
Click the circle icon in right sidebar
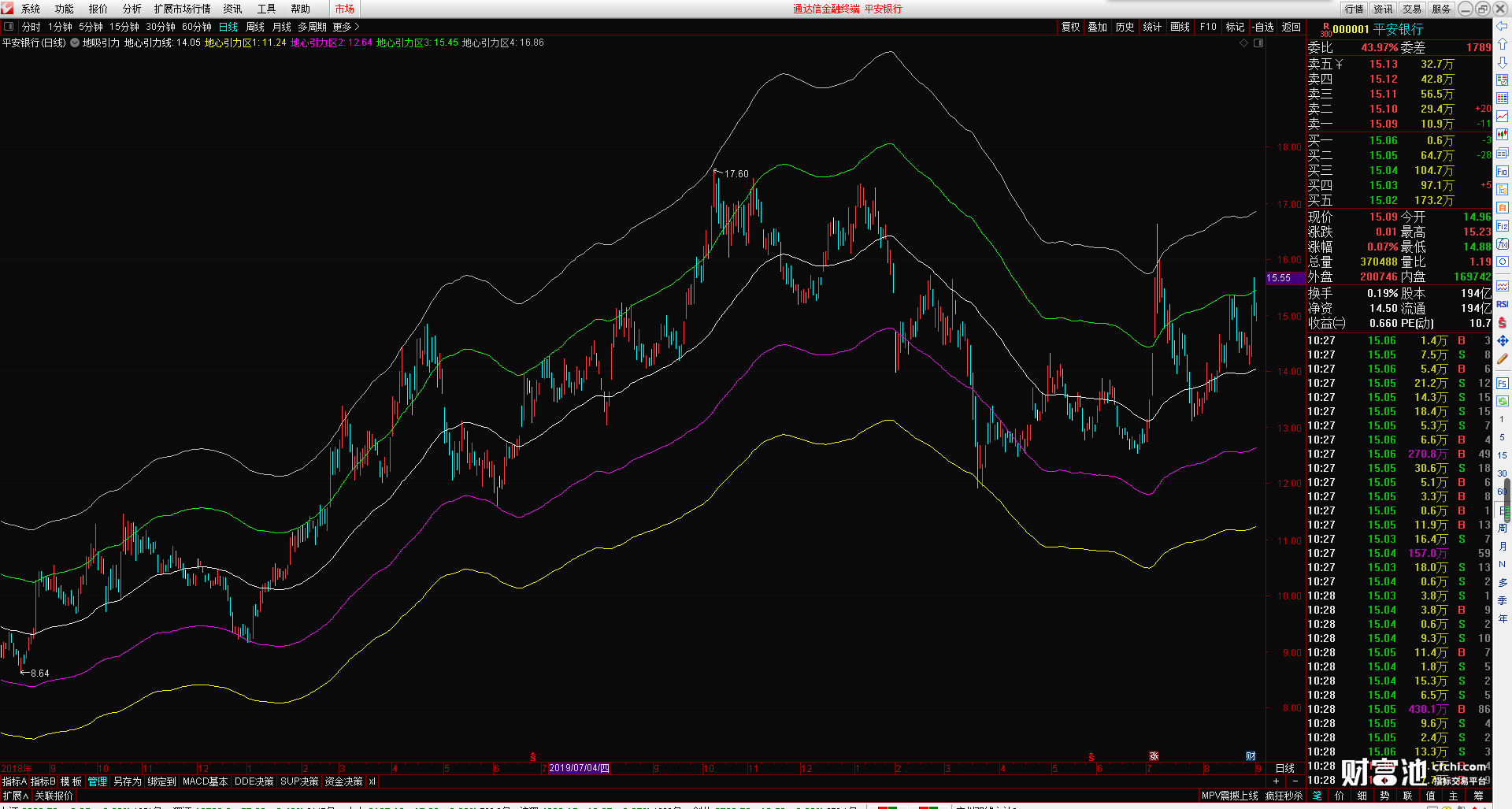1503,262
